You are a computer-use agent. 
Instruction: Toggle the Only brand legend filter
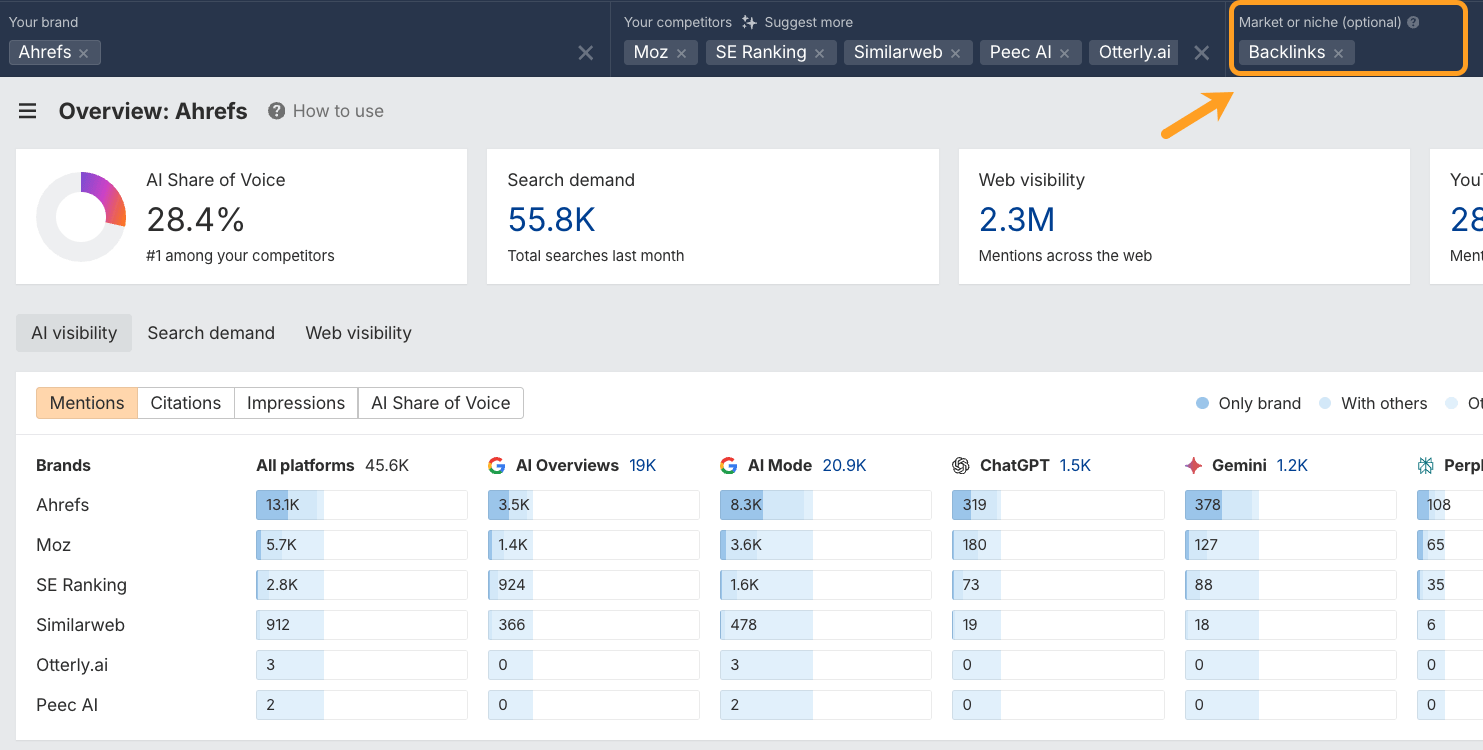1201,403
